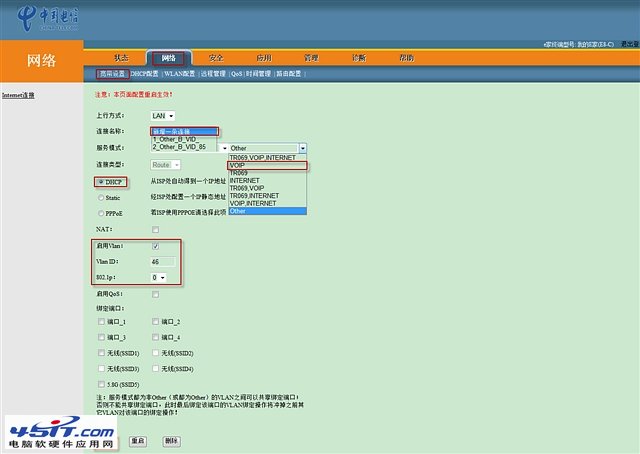Choose 新建一条连接 in connection name list
This screenshot has width=640, height=454.
tap(184, 131)
